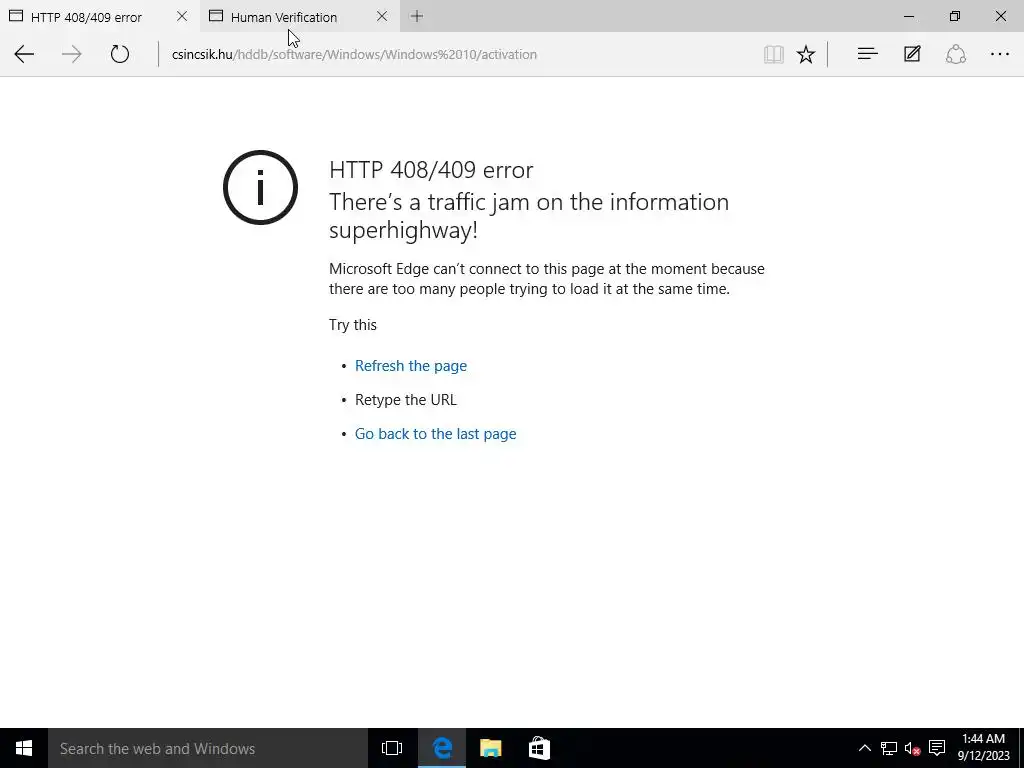
Task: Click the muted volume tray icon
Action: pos(912,748)
